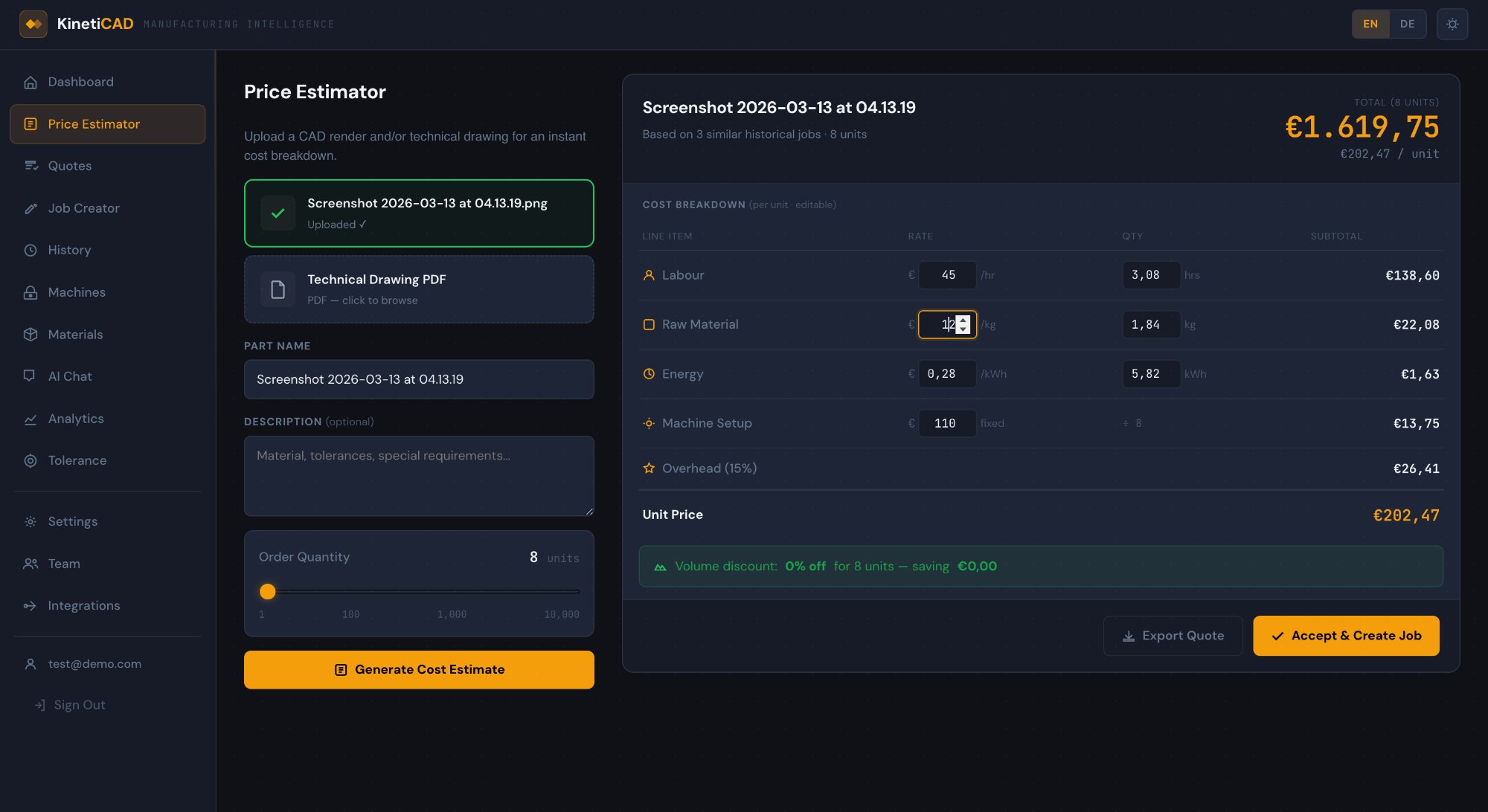Click the Labour person icon in cost breakdown

click(x=647, y=274)
